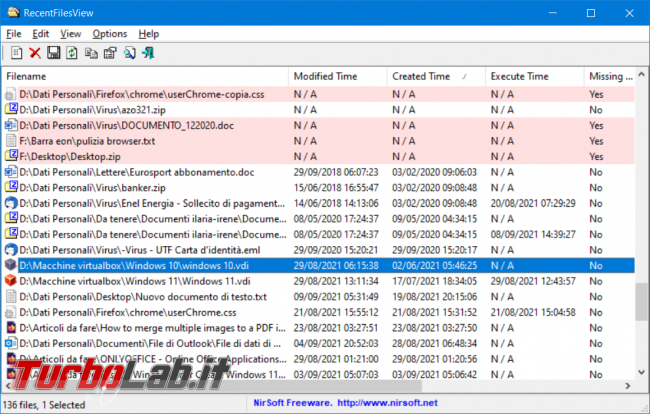This screenshot has height=414, width=650.
Task: Click the RecentFilesView title bar app icon
Action: 13,12
